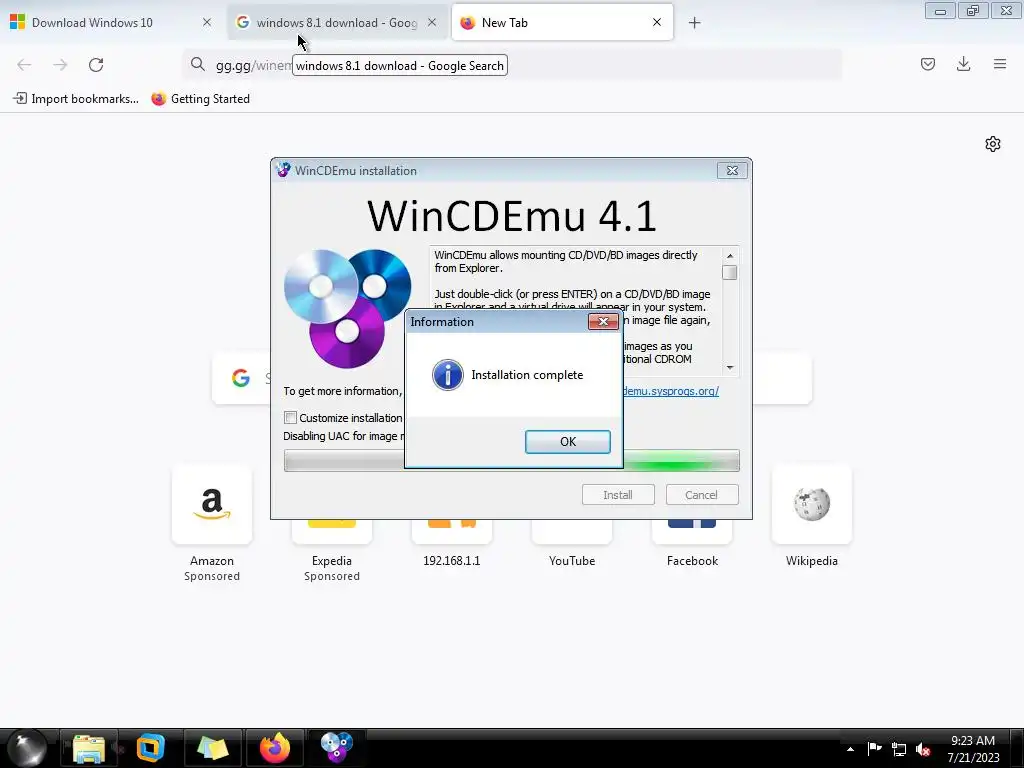The height and width of the screenshot is (768, 1024).
Task: Click the YouTube shortcut label
Action: [x=571, y=561]
